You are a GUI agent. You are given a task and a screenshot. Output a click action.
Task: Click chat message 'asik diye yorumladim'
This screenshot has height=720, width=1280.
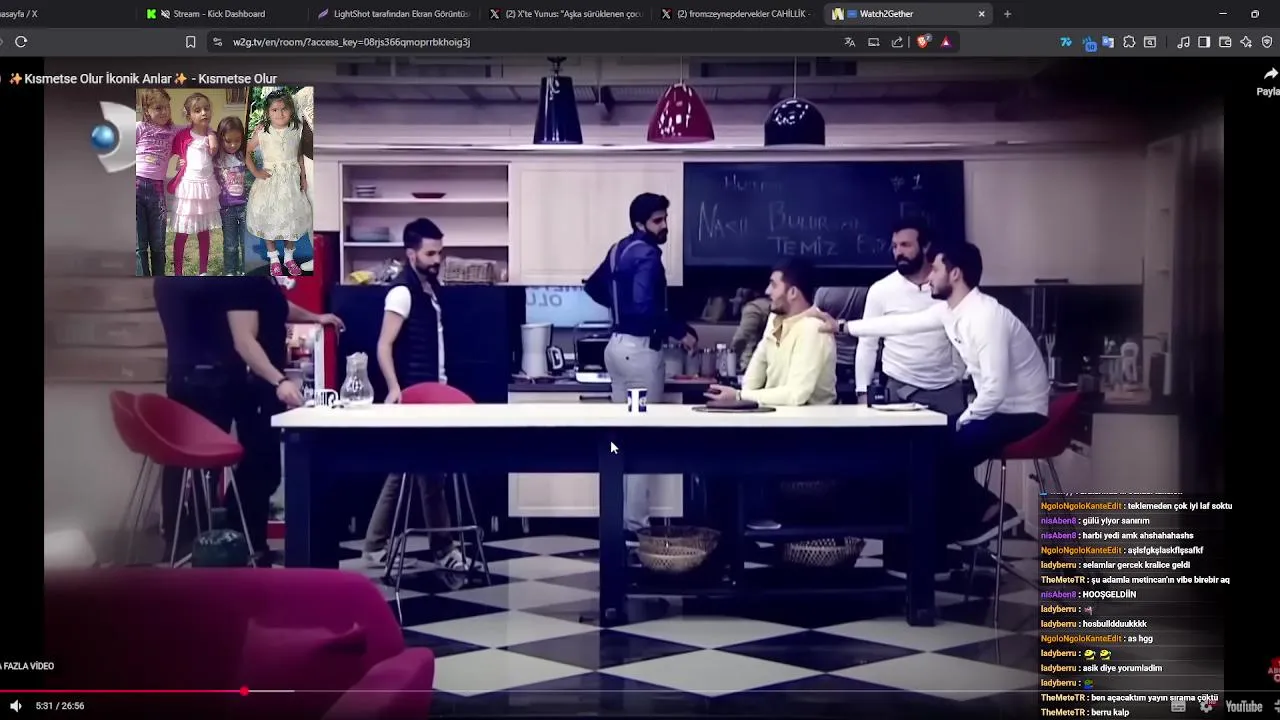coord(1122,668)
